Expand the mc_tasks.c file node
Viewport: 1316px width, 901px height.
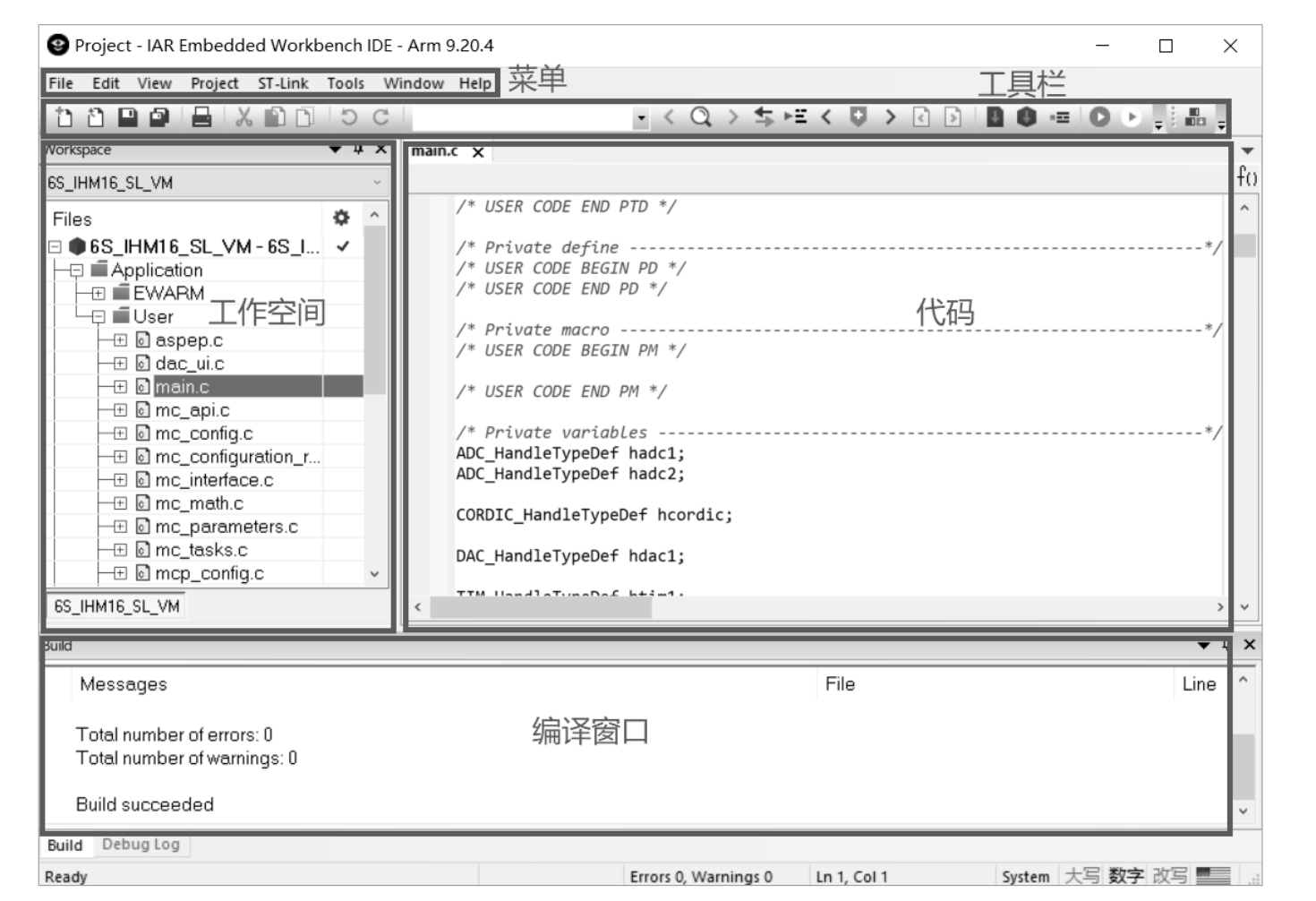click(x=120, y=549)
